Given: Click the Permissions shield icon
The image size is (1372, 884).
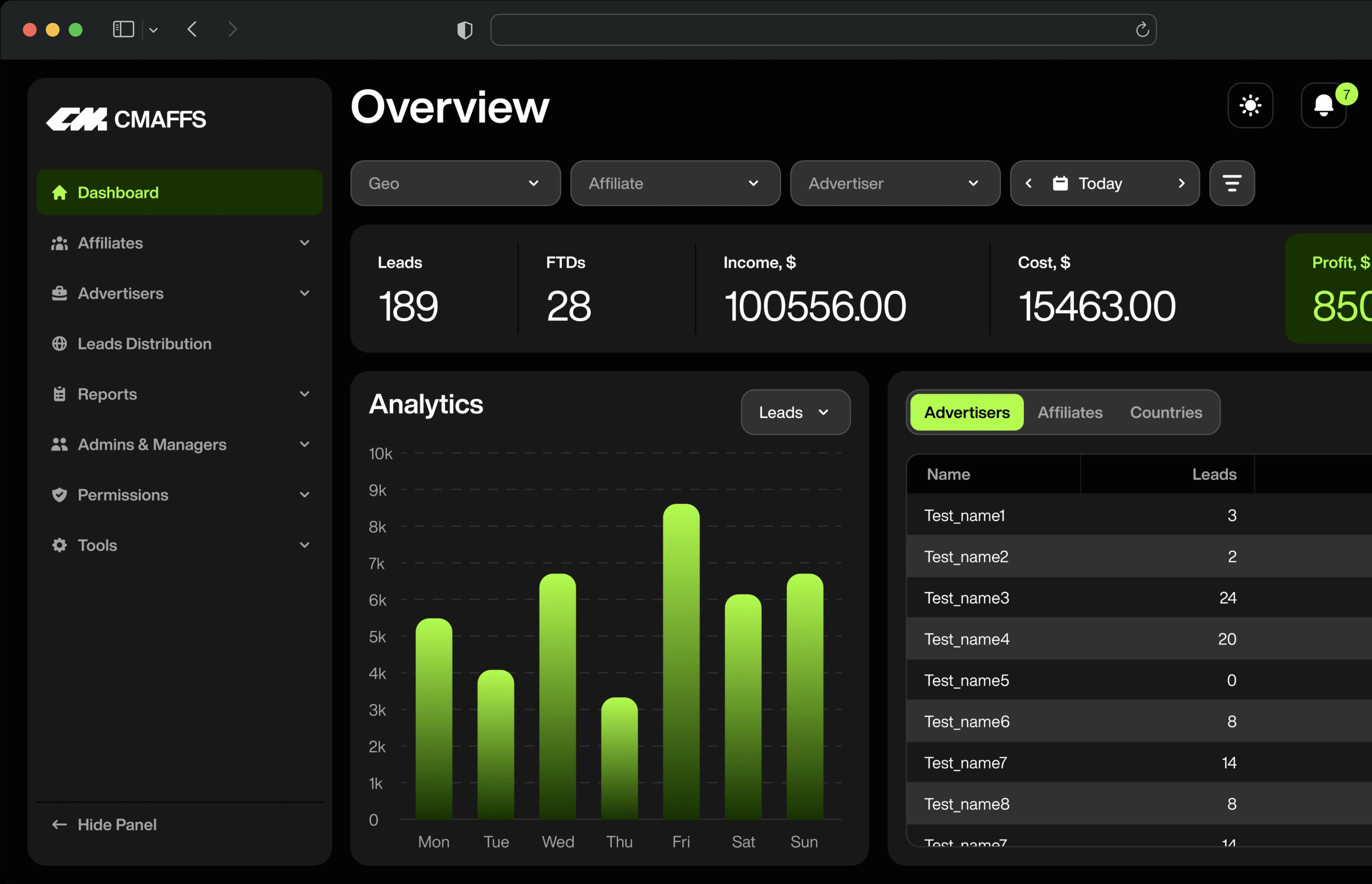Looking at the screenshot, I should click(x=60, y=495).
